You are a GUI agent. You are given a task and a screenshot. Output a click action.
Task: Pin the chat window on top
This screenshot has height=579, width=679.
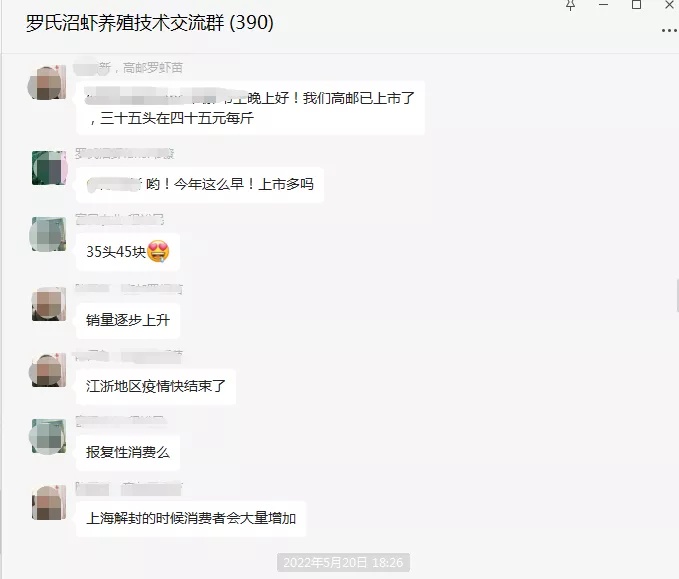(x=570, y=5)
